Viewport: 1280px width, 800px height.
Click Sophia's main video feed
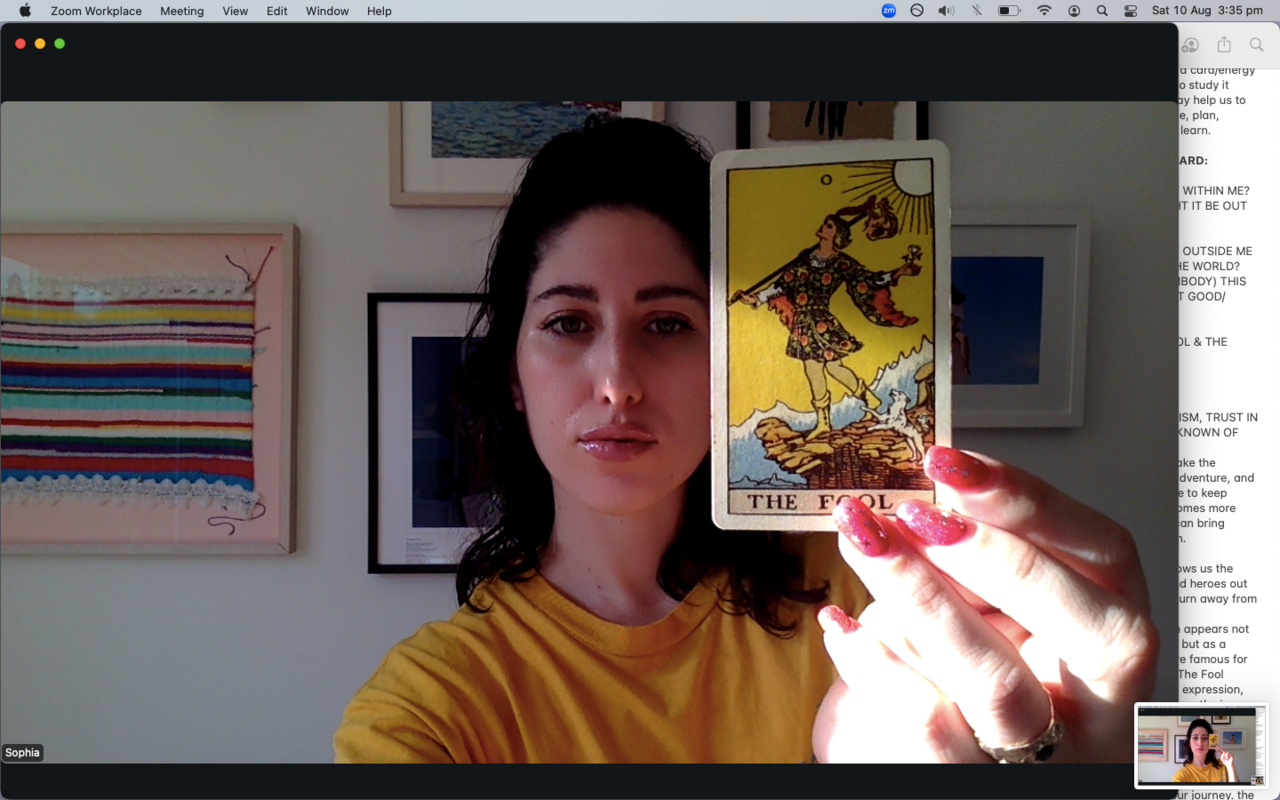[x=589, y=432]
